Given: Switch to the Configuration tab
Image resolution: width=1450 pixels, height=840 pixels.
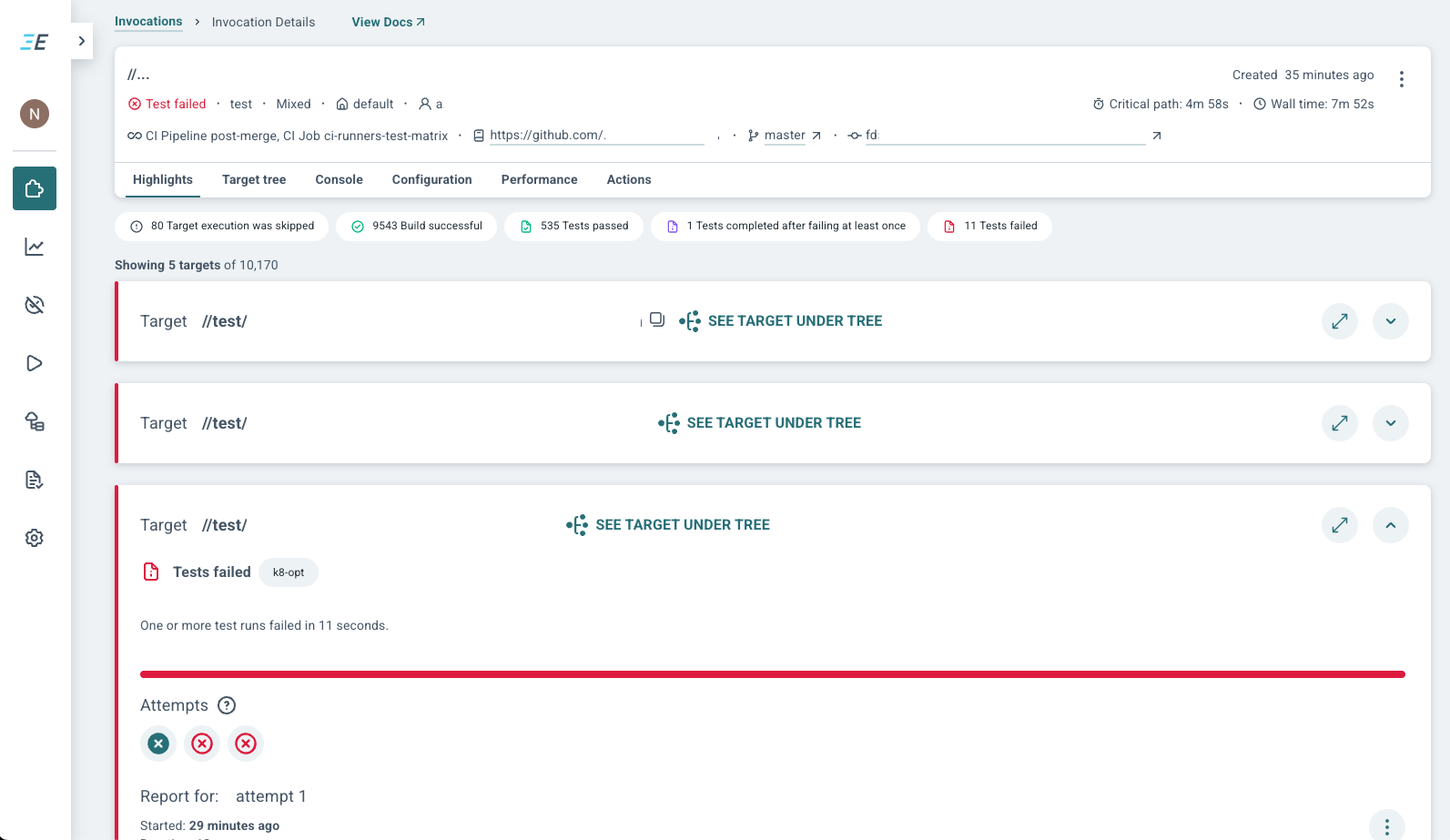Looking at the screenshot, I should 432,179.
